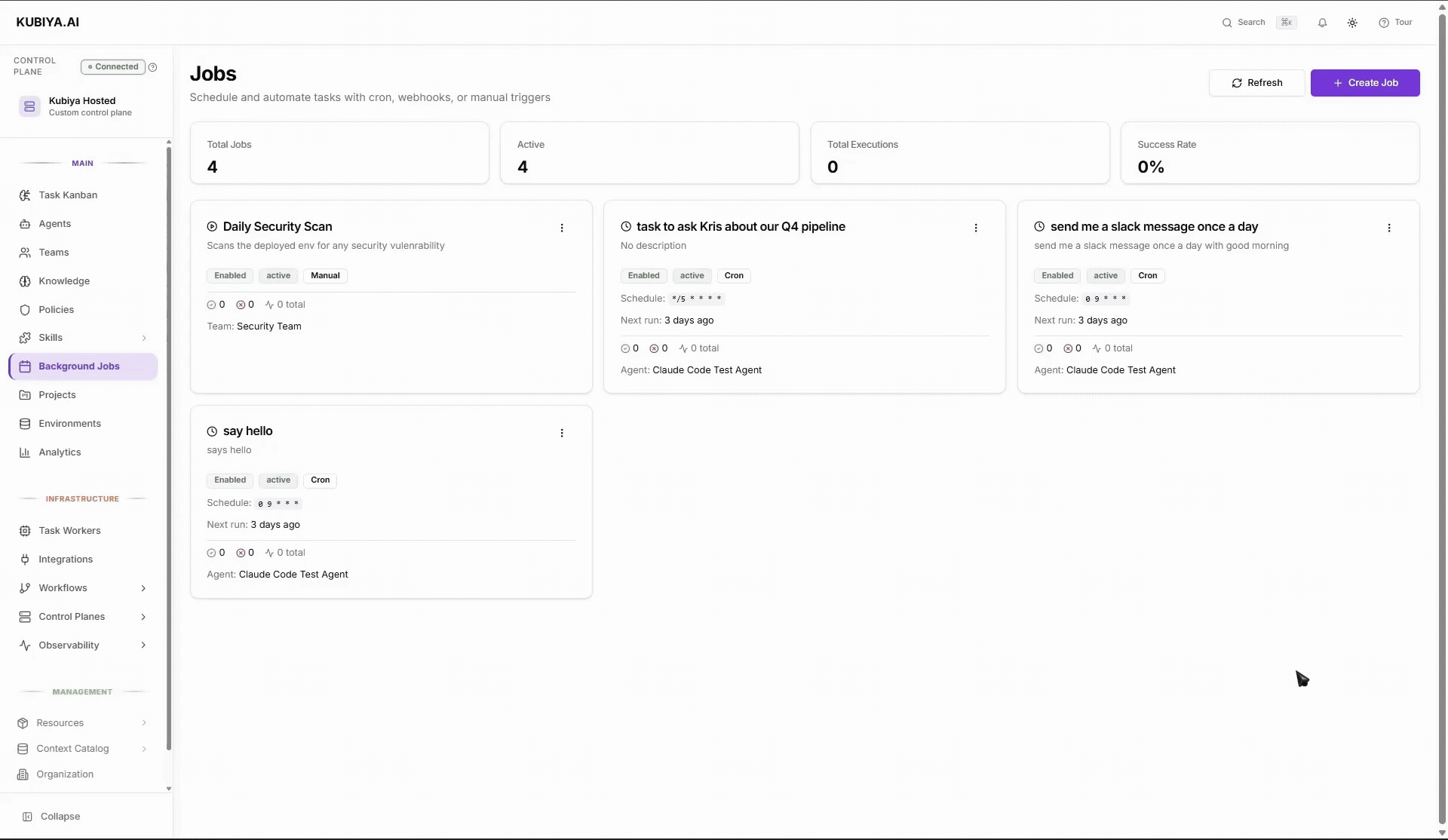Open the Analytics section

click(x=59, y=452)
